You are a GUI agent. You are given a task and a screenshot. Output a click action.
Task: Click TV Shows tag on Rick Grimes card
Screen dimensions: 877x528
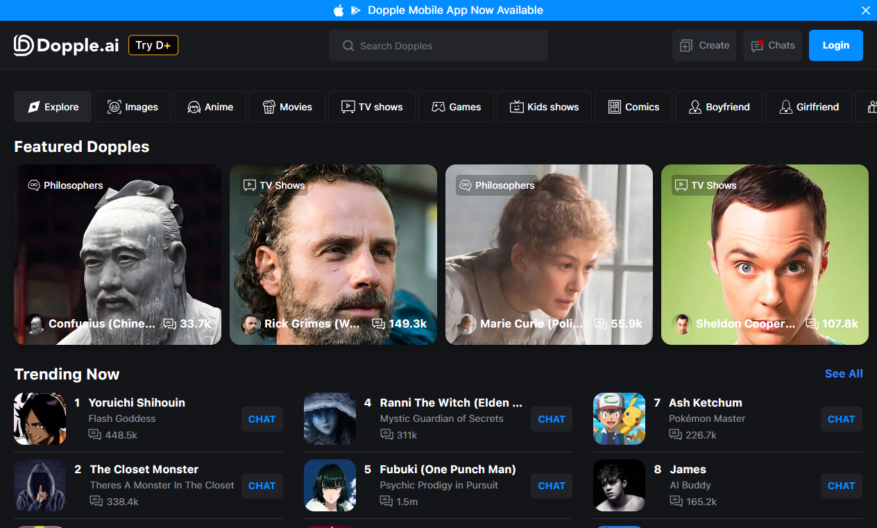click(x=274, y=185)
